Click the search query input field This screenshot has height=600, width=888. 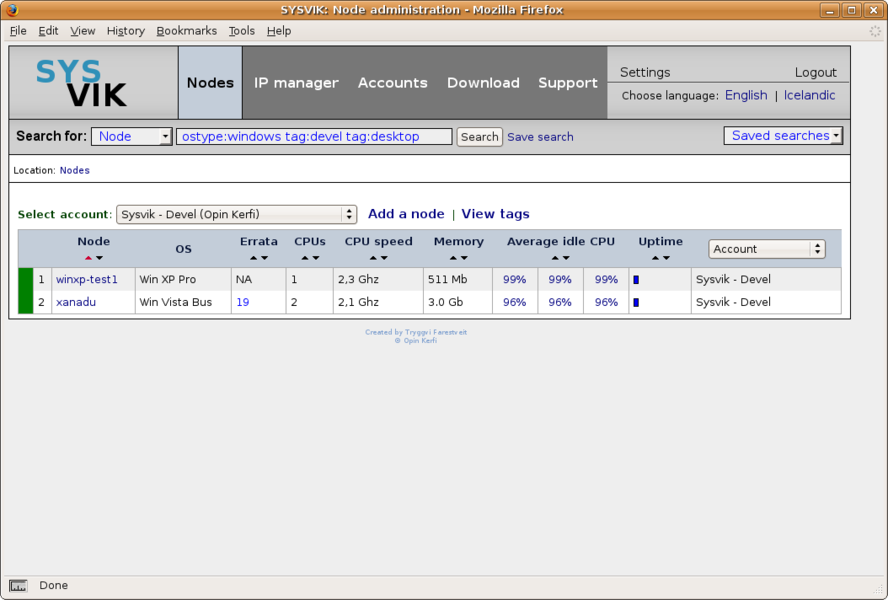tap(314, 137)
